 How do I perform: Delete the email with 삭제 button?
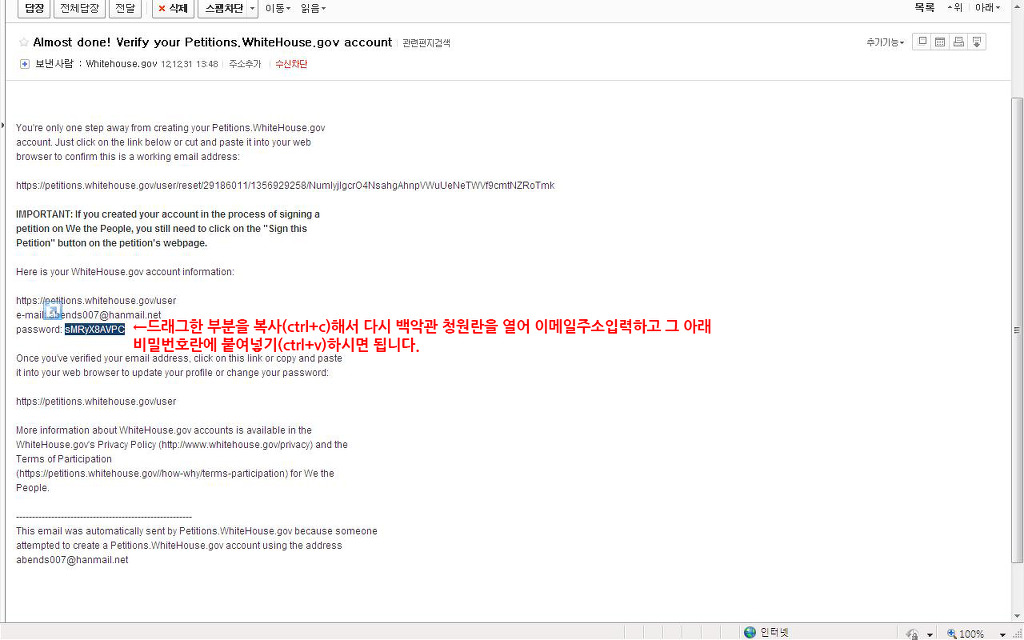173,8
